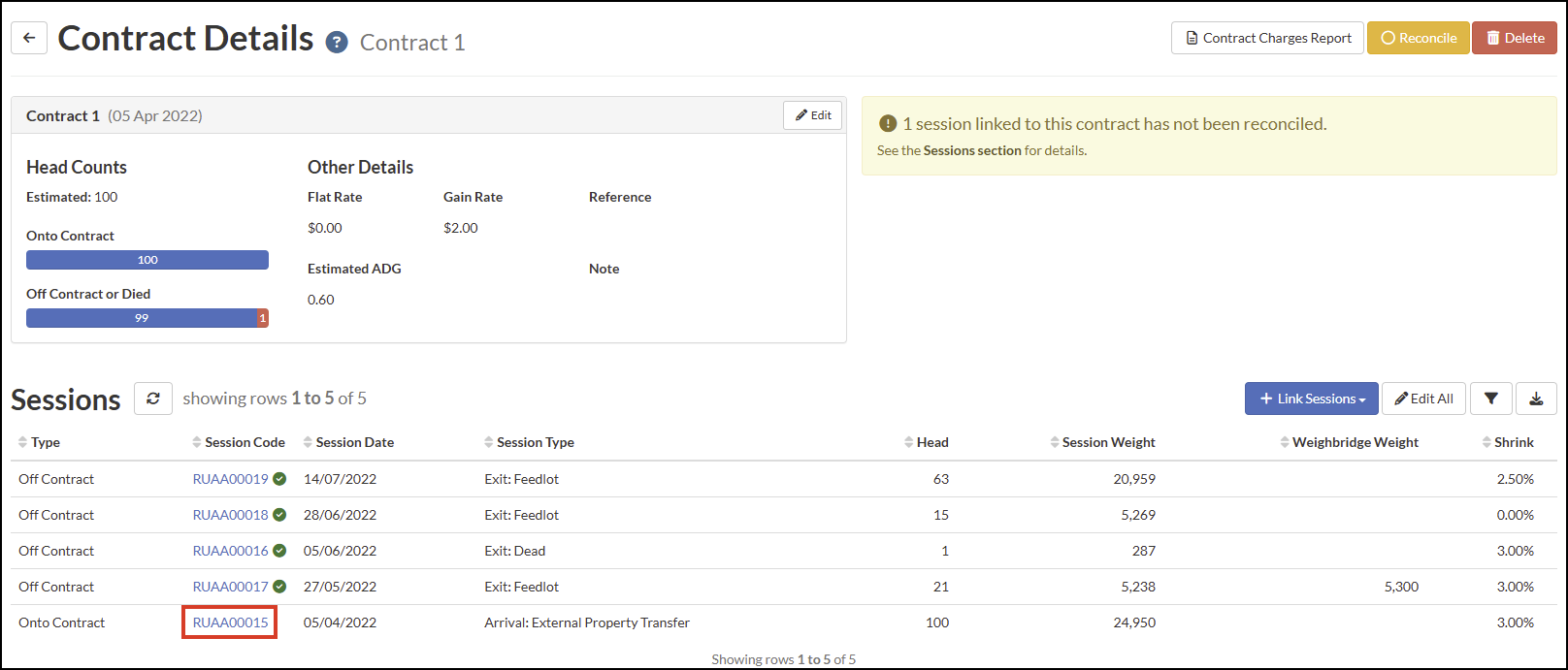Open the help question mark icon
The image size is (1568, 670).
(x=337, y=43)
